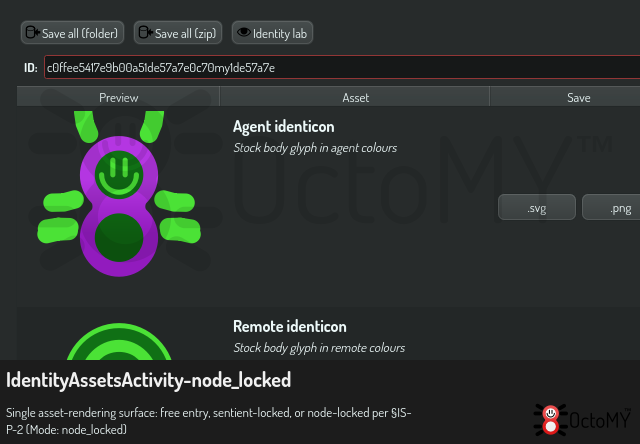Image resolution: width=640 pixels, height=444 pixels.
Task: Click the eye icon on Identity lab
Action: (x=244, y=32)
